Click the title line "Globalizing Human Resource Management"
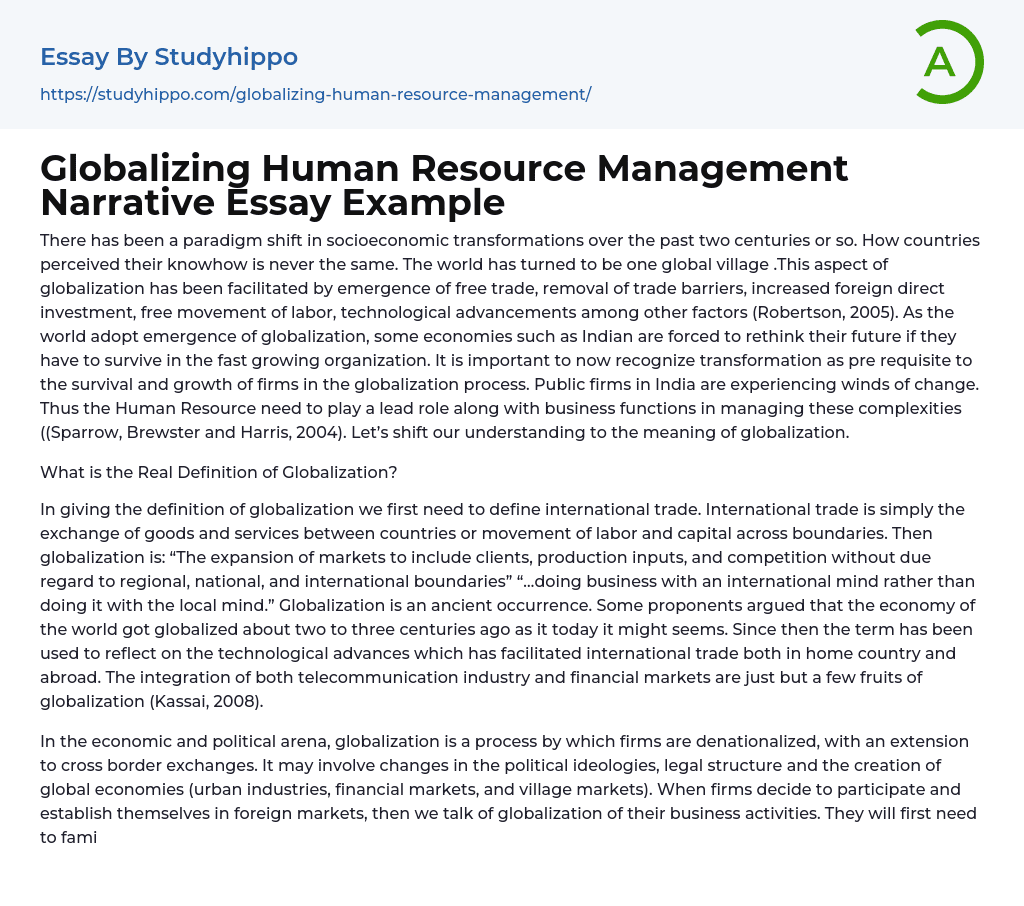 [444, 169]
